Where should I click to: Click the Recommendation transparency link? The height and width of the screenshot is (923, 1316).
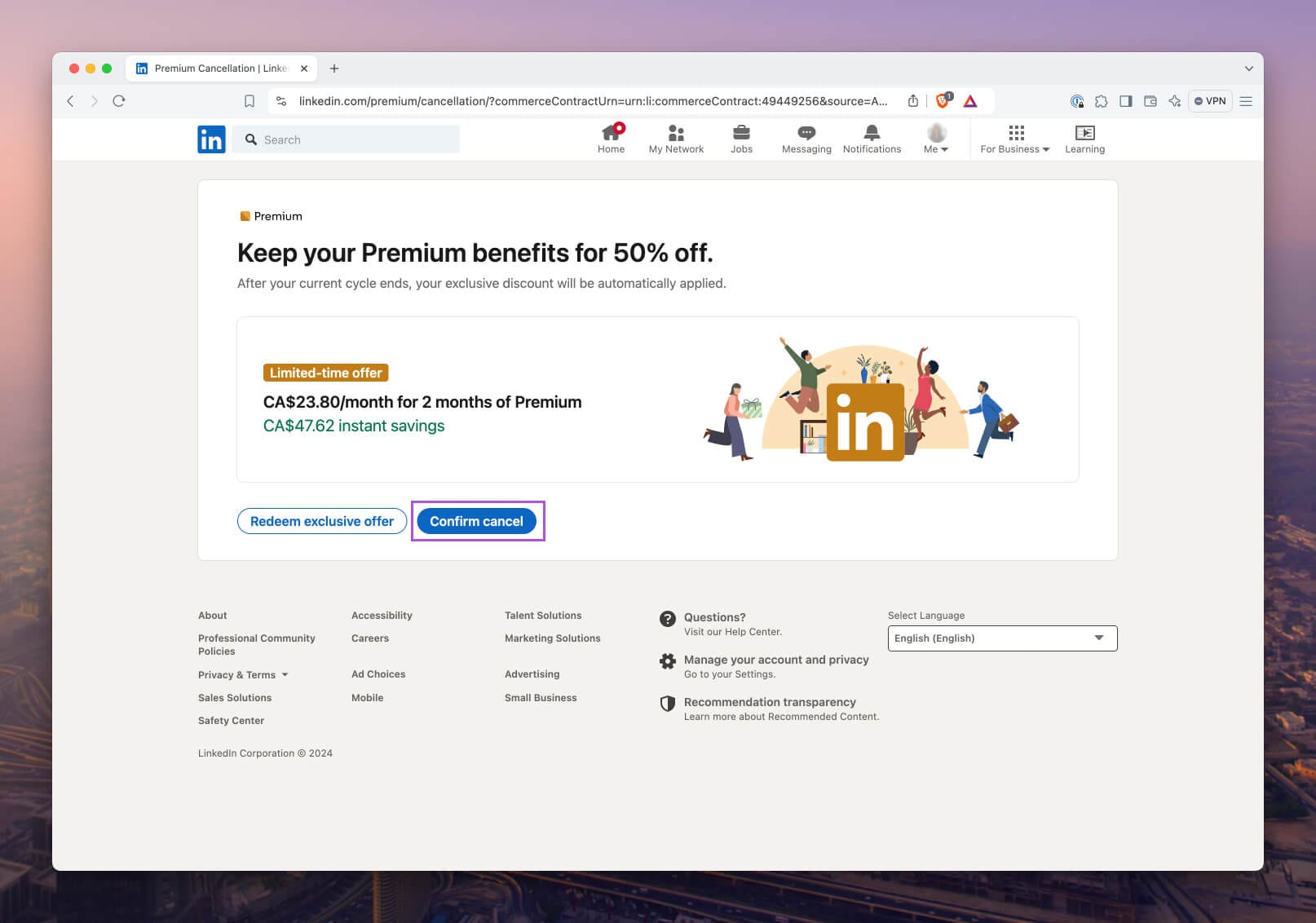coord(770,702)
